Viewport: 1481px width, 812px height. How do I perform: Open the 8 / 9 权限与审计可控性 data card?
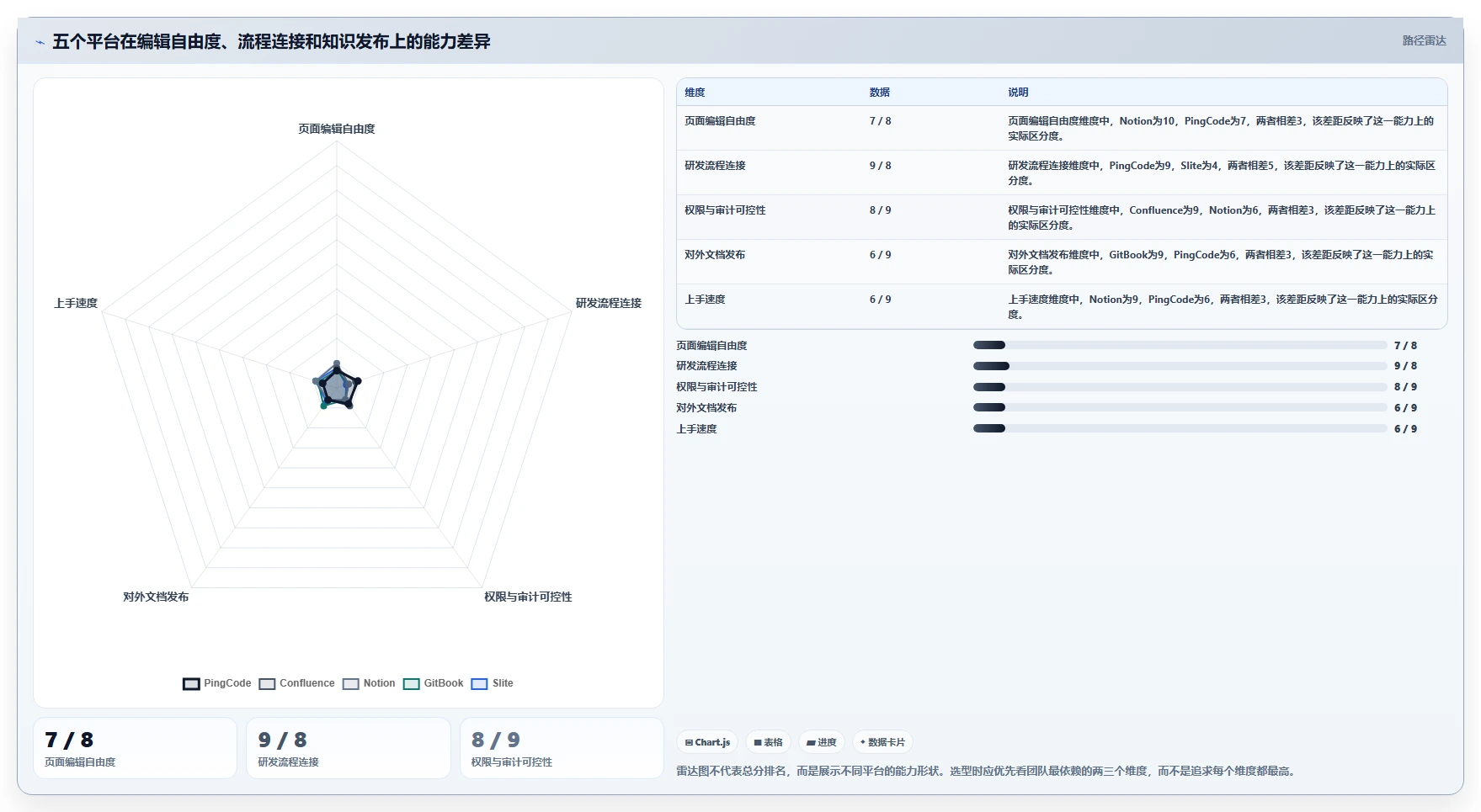562,748
